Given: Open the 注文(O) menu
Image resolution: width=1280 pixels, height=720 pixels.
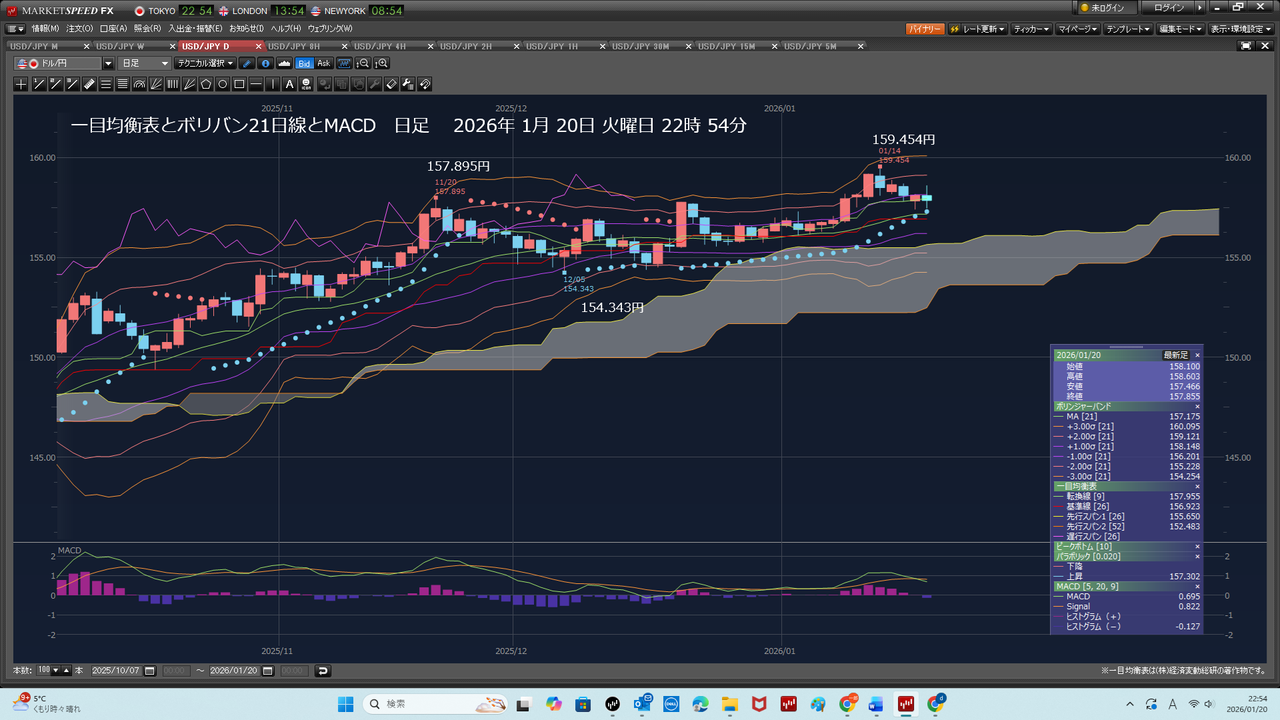Looking at the screenshot, I should point(80,29).
